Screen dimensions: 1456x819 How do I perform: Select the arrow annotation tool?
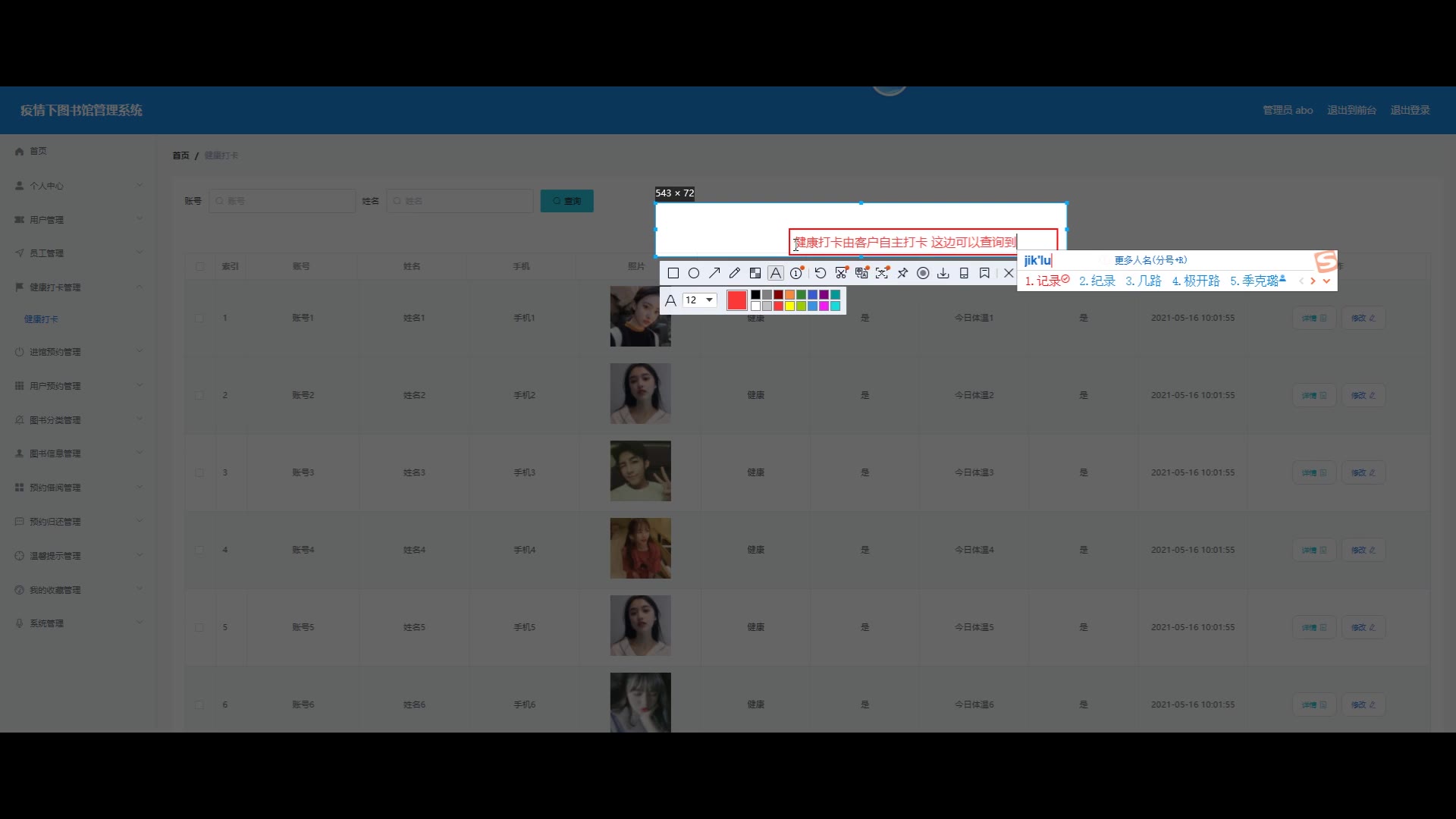pyautogui.click(x=714, y=273)
